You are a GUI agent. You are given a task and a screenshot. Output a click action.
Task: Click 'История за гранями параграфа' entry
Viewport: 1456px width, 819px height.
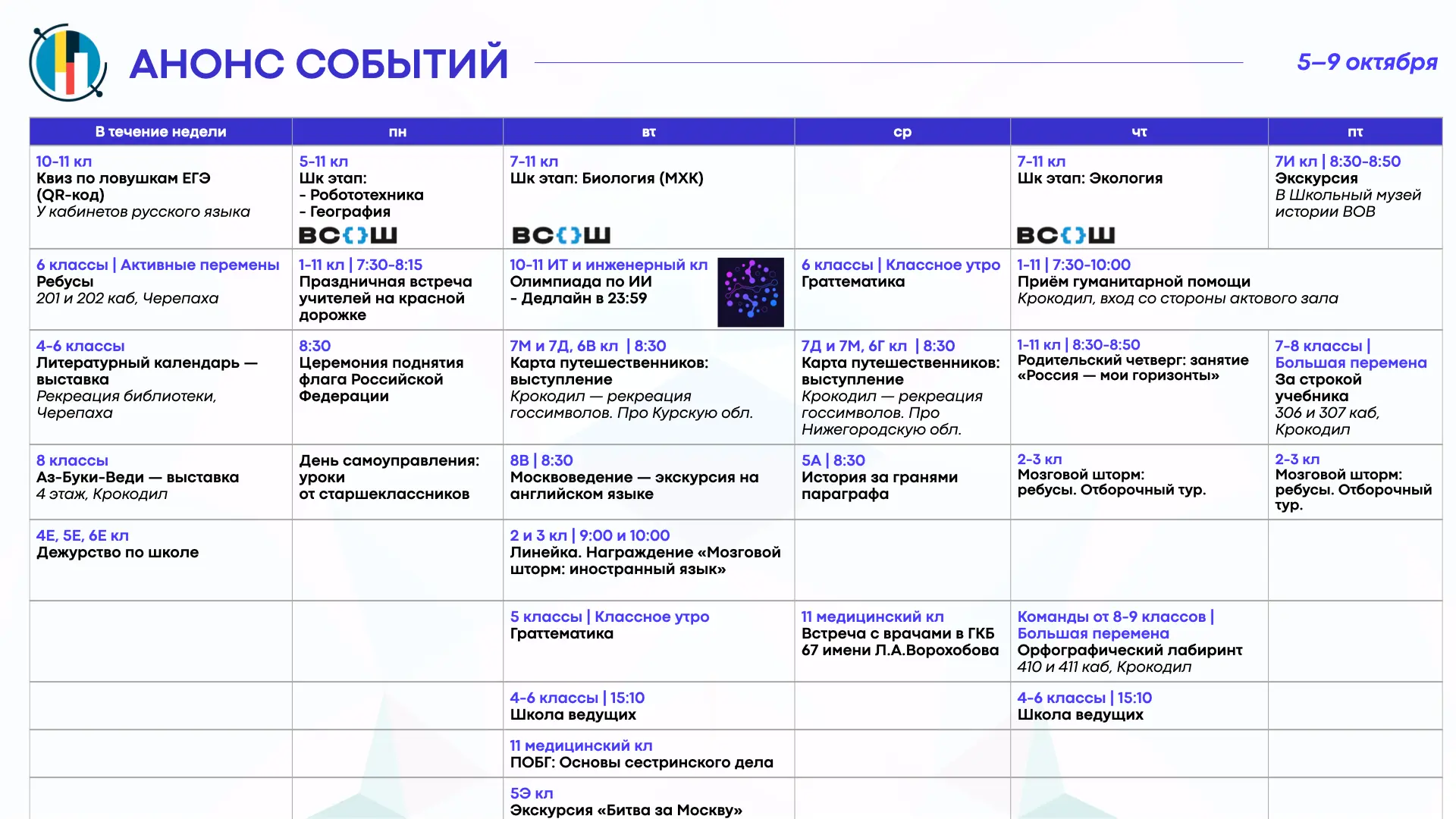pyautogui.click(x=880, y=485)
